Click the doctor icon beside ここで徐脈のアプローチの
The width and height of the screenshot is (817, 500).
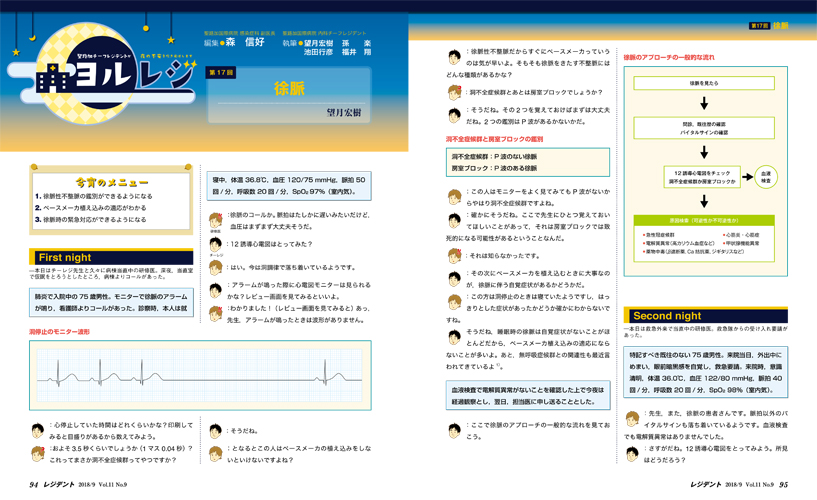tap(454, 431)
